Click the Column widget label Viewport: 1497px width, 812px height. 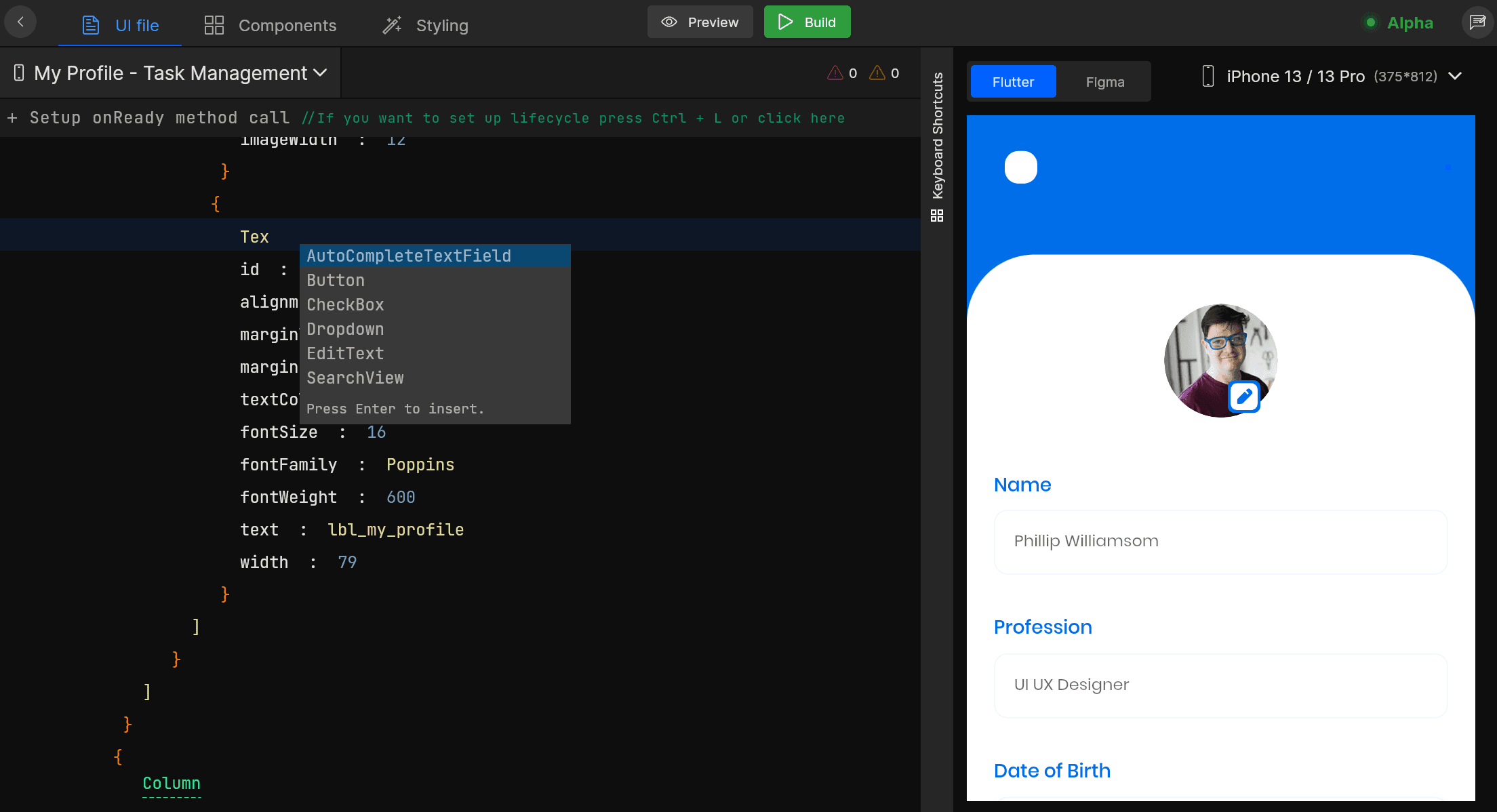(x=172, y=784)
